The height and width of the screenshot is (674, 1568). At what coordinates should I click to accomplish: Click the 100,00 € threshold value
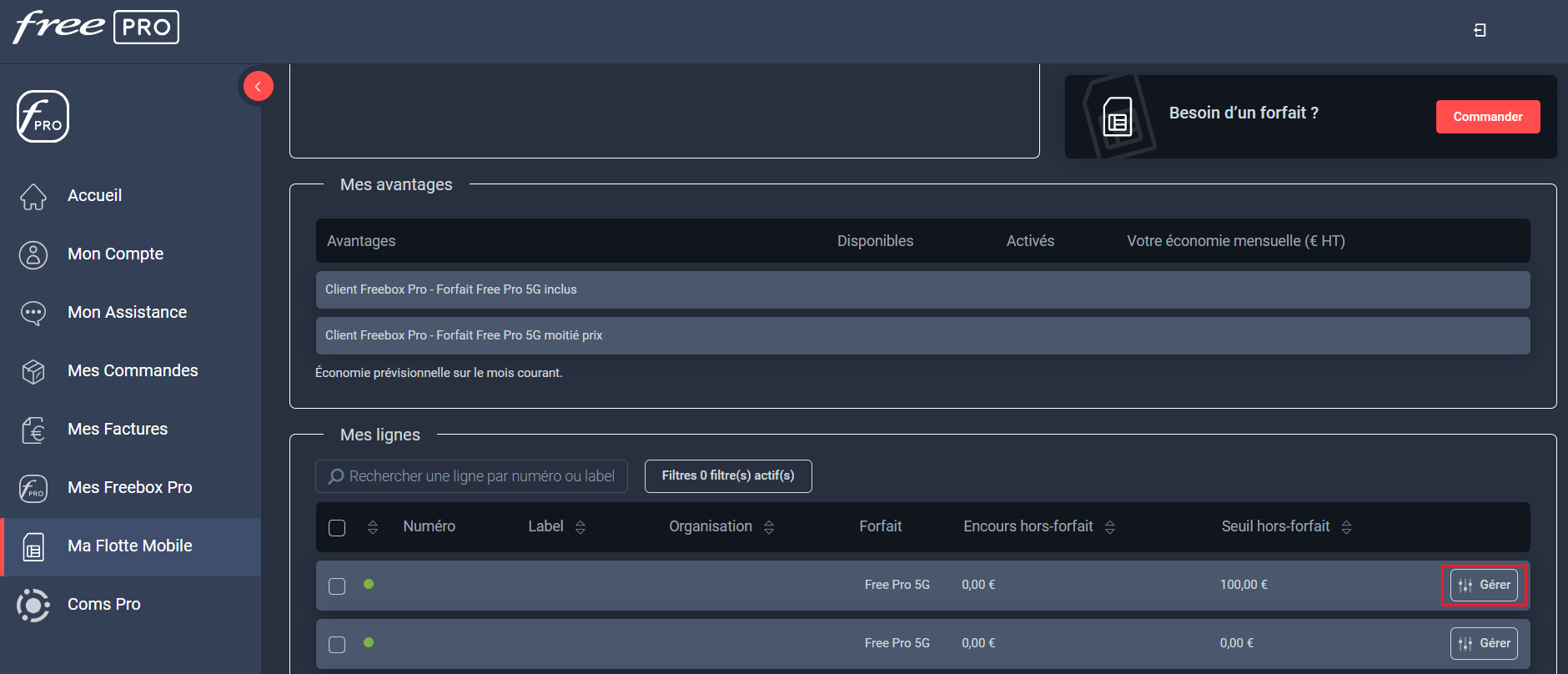pyautogui.click(x=1244, y=585)
